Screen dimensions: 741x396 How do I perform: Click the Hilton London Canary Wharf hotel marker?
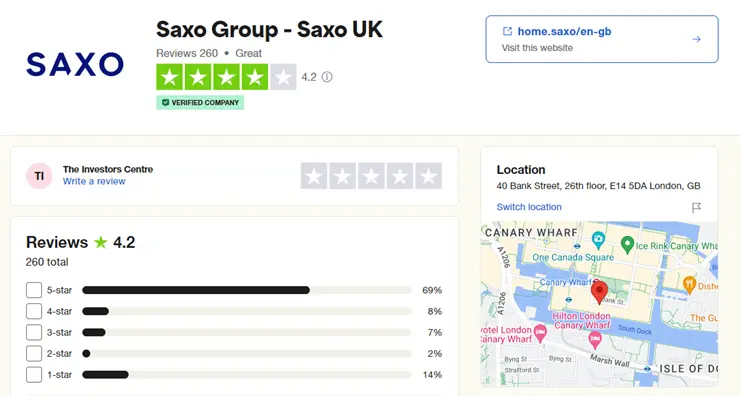tap(595, 339)
